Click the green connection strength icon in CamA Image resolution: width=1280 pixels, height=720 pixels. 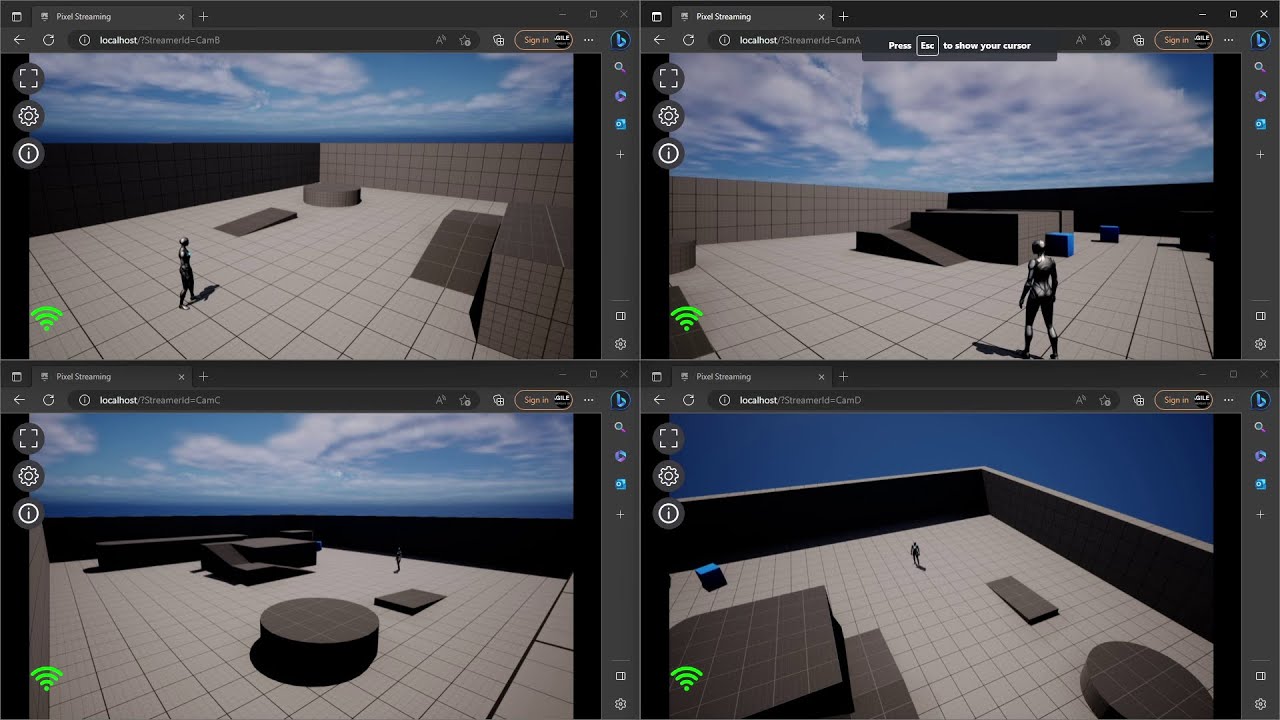[686, 318]
